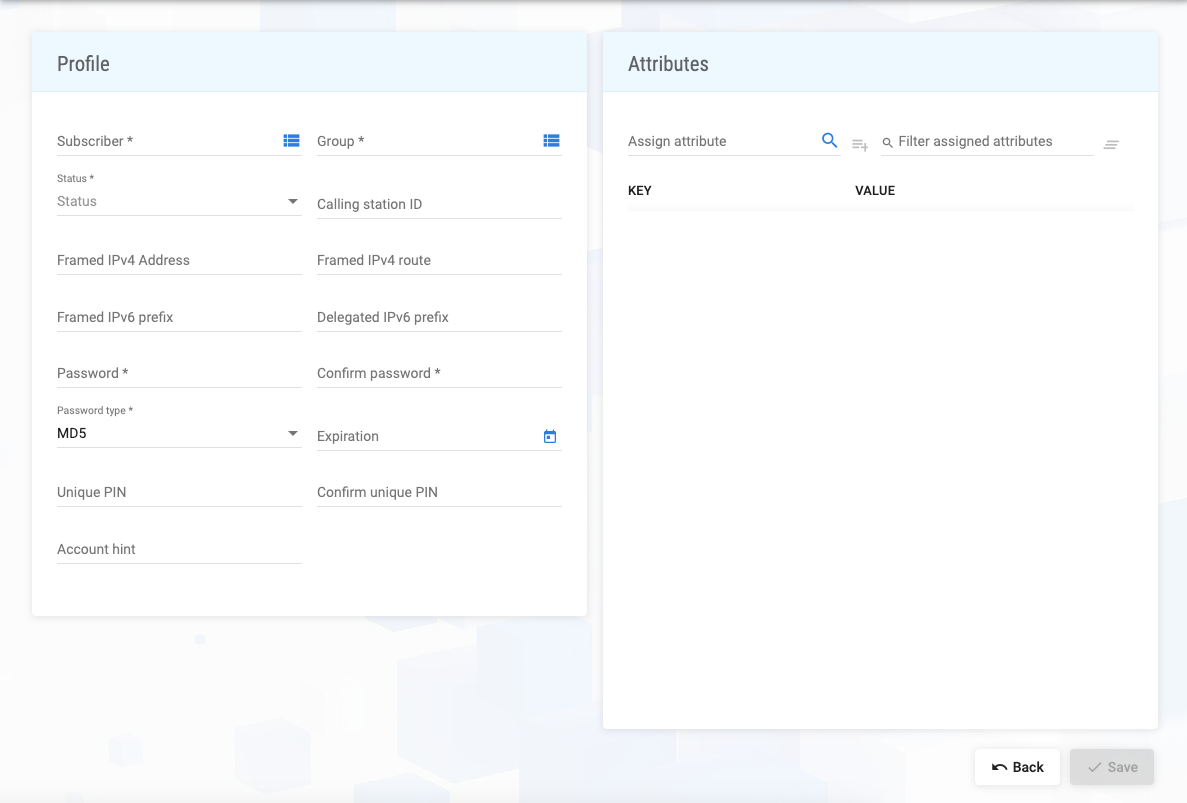Click the Delegated IPv6 prefix field
Viewport: 1187px width, 803px height.
[439, 317]
